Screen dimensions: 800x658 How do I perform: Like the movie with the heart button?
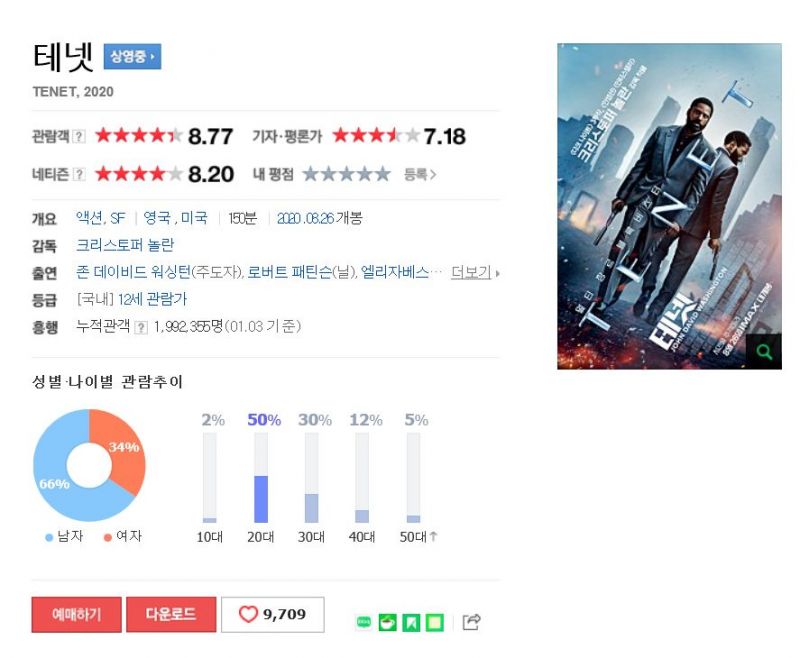click(272, 614)
